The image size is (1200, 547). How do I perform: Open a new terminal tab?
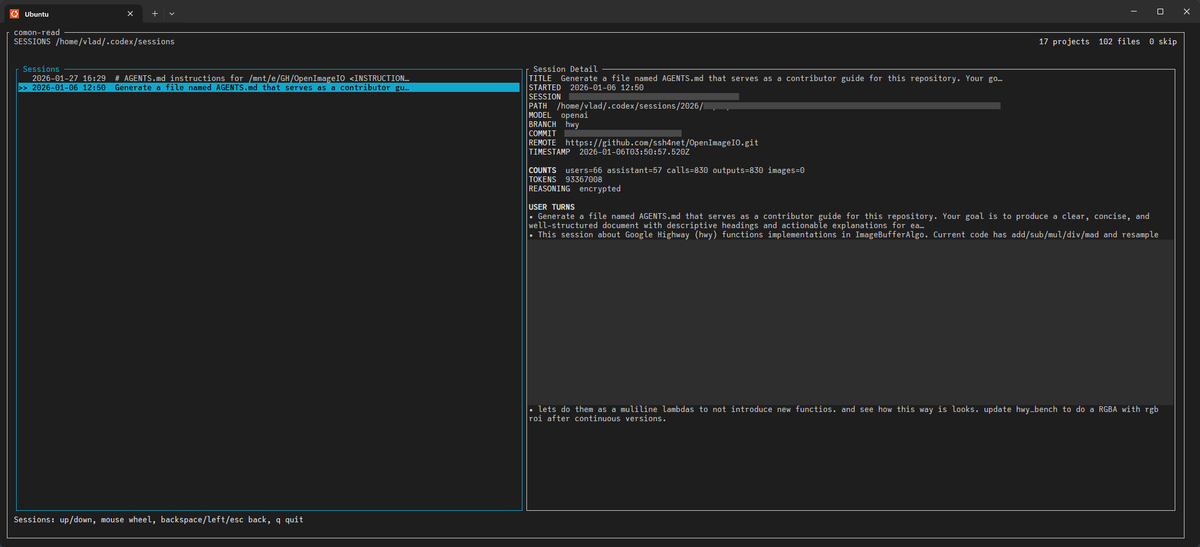coord(155,13)
